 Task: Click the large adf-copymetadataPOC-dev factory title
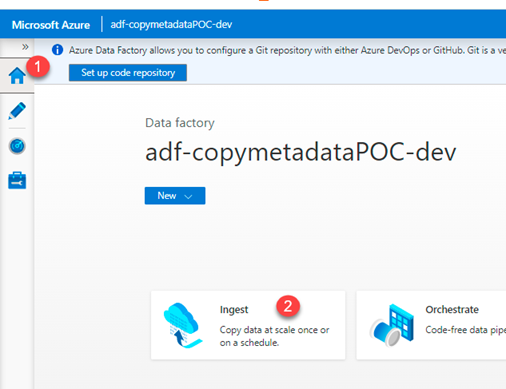pyautogui.click(x=301, y=152)
